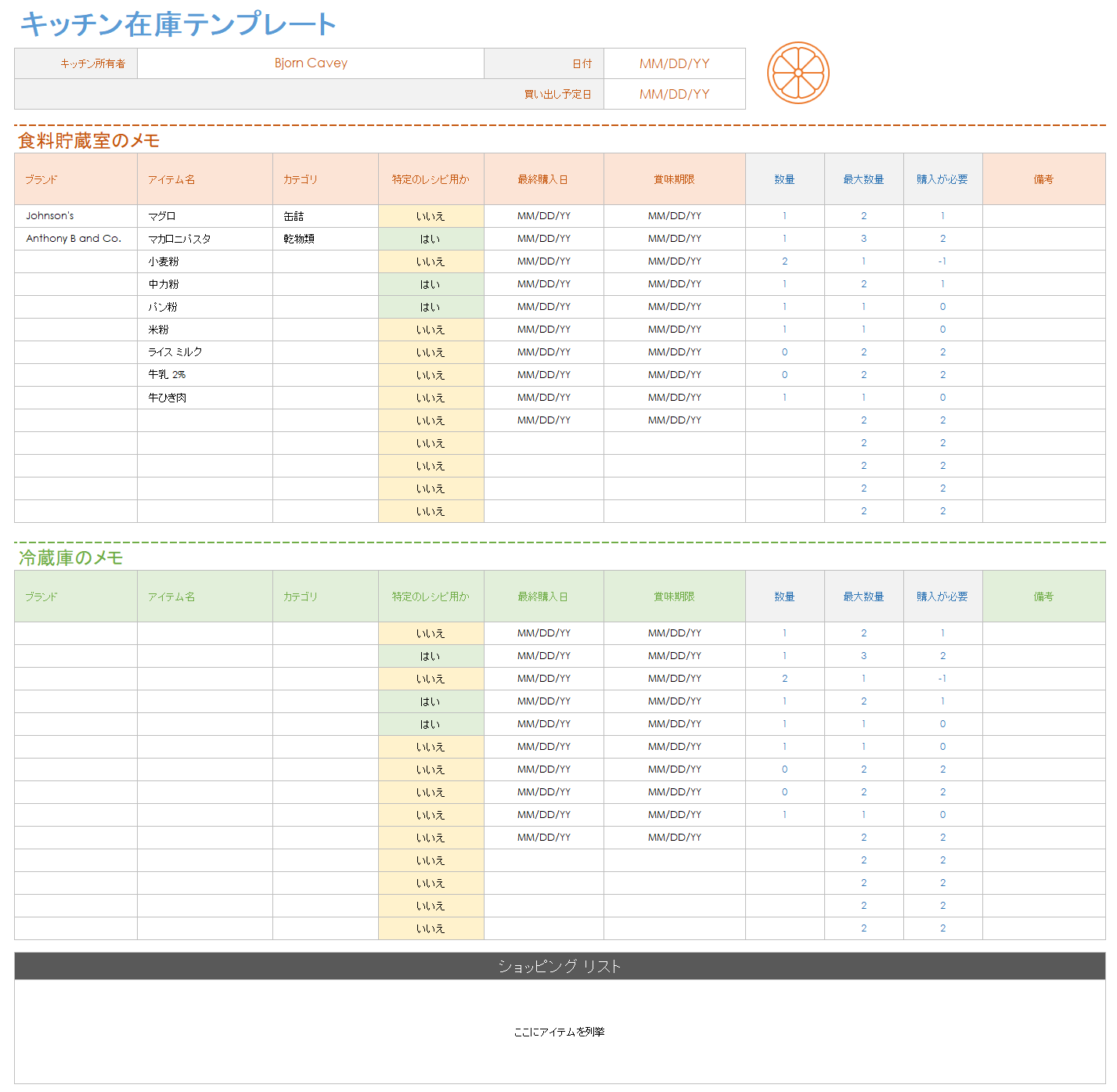Click 最大数量 header in fridge table
The height and width of the screenshot is (1092, 1117).
coord(864,596)
